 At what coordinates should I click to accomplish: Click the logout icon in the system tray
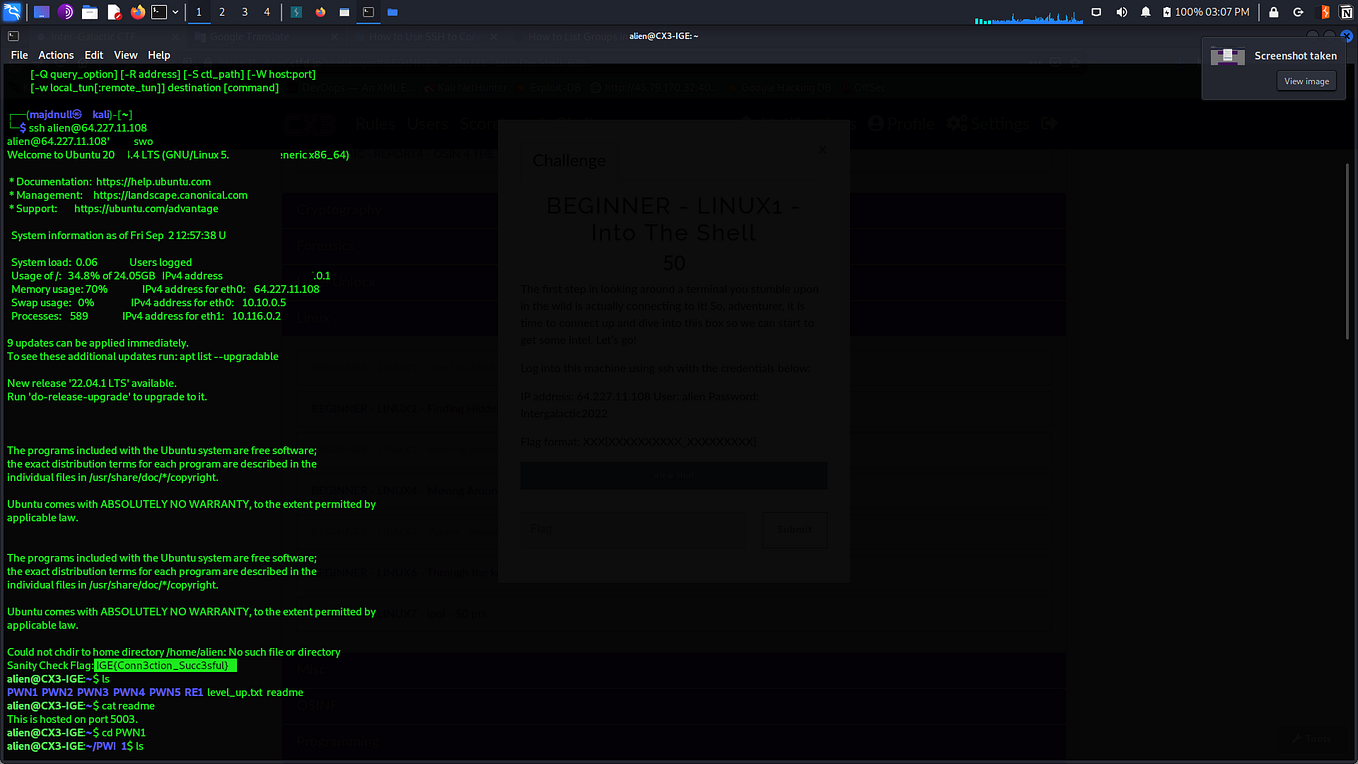pos(1299,12)
